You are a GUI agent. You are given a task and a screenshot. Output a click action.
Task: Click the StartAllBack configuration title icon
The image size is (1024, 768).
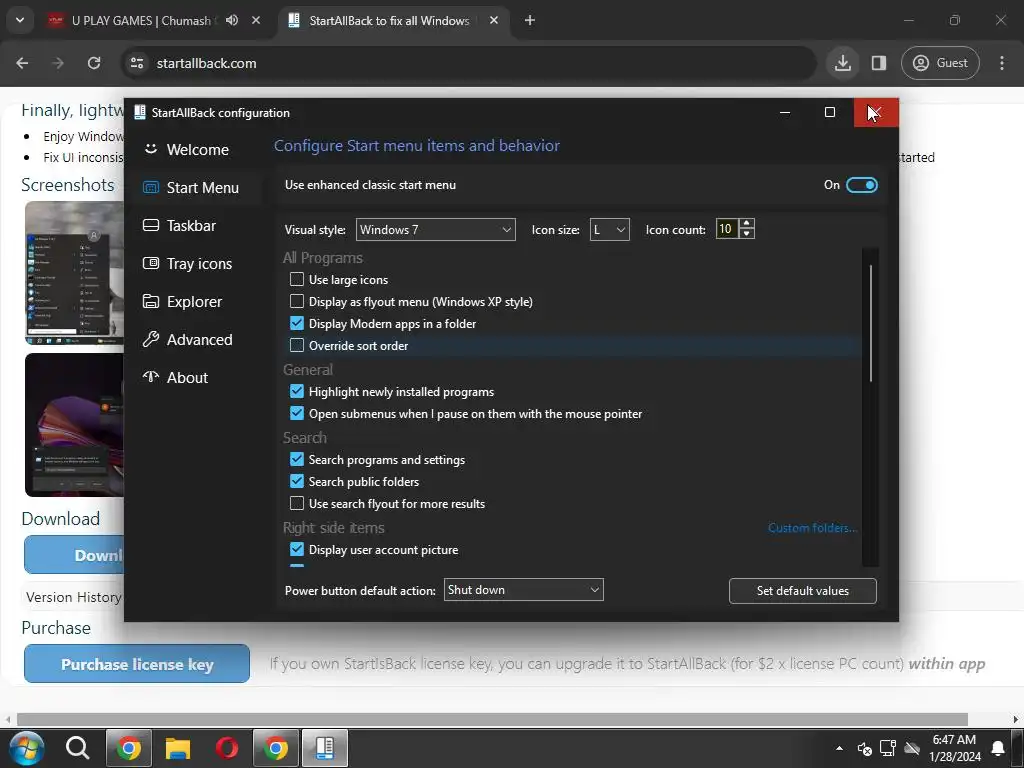coord(139,112)
